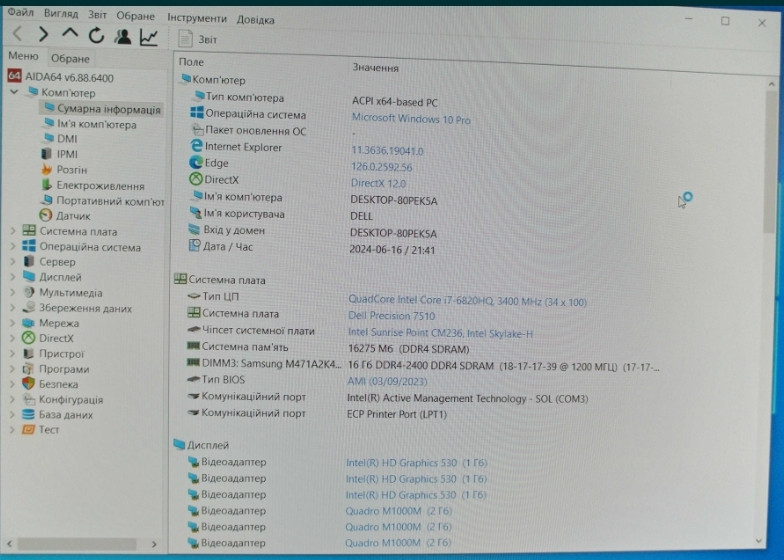Select Портативний комп'ютер tree item
Image resolution: width=784 pixels, height=560 pixels.
coord(103,200)
